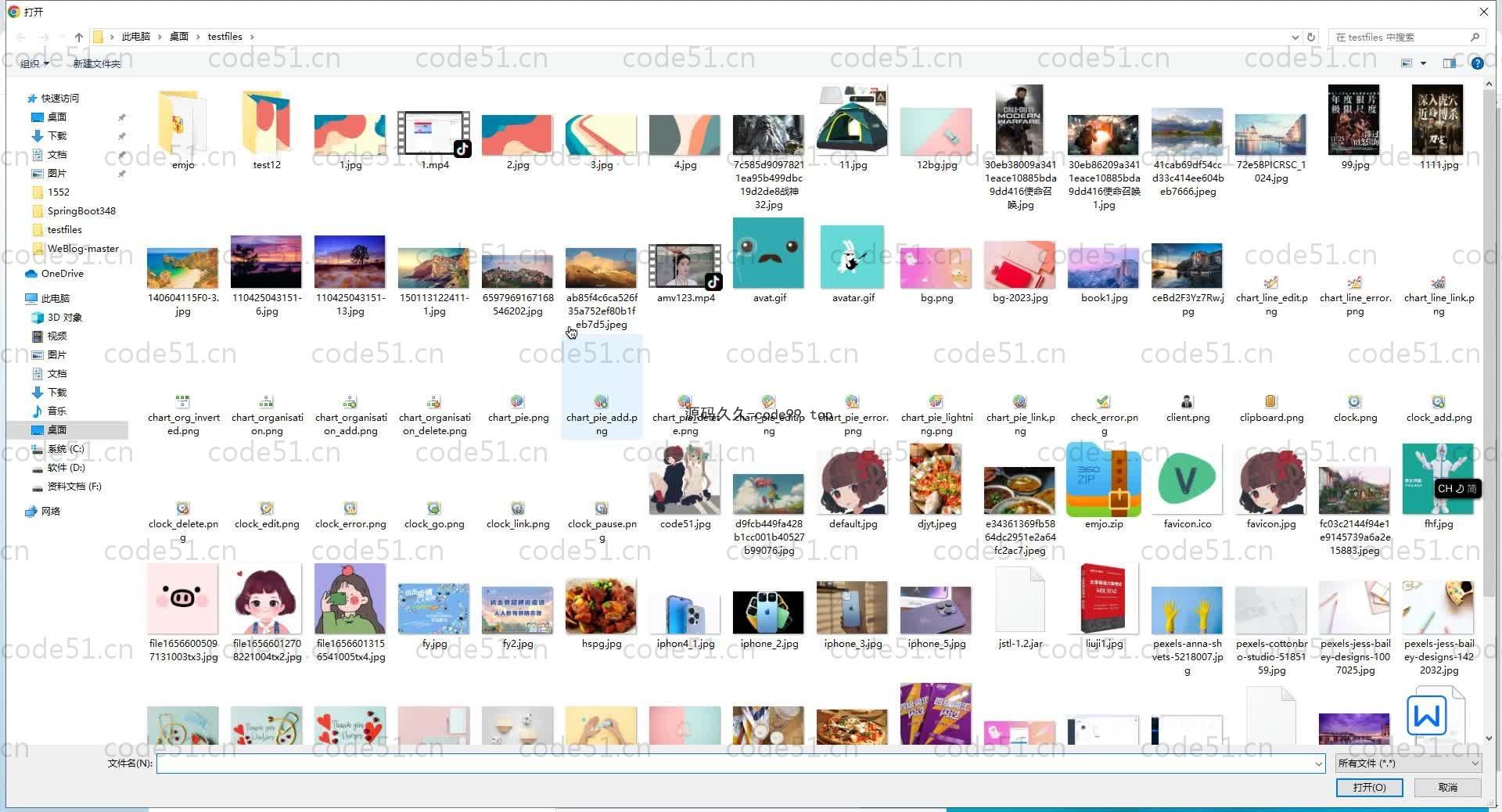Image resolution: width=1502 pixels, height=812 pixels.
Task: Click the 打开(O) open button
Action: (x=1369, y=788)
